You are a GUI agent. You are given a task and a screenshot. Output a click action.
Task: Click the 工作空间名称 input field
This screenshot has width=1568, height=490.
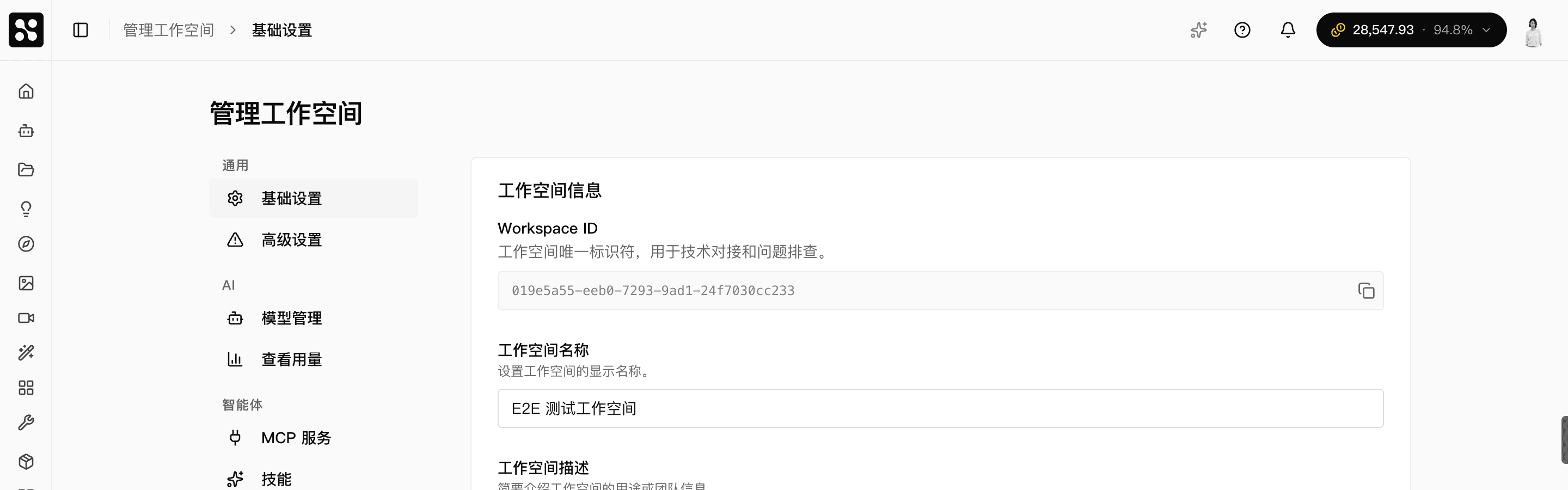[x=940, y=408]
